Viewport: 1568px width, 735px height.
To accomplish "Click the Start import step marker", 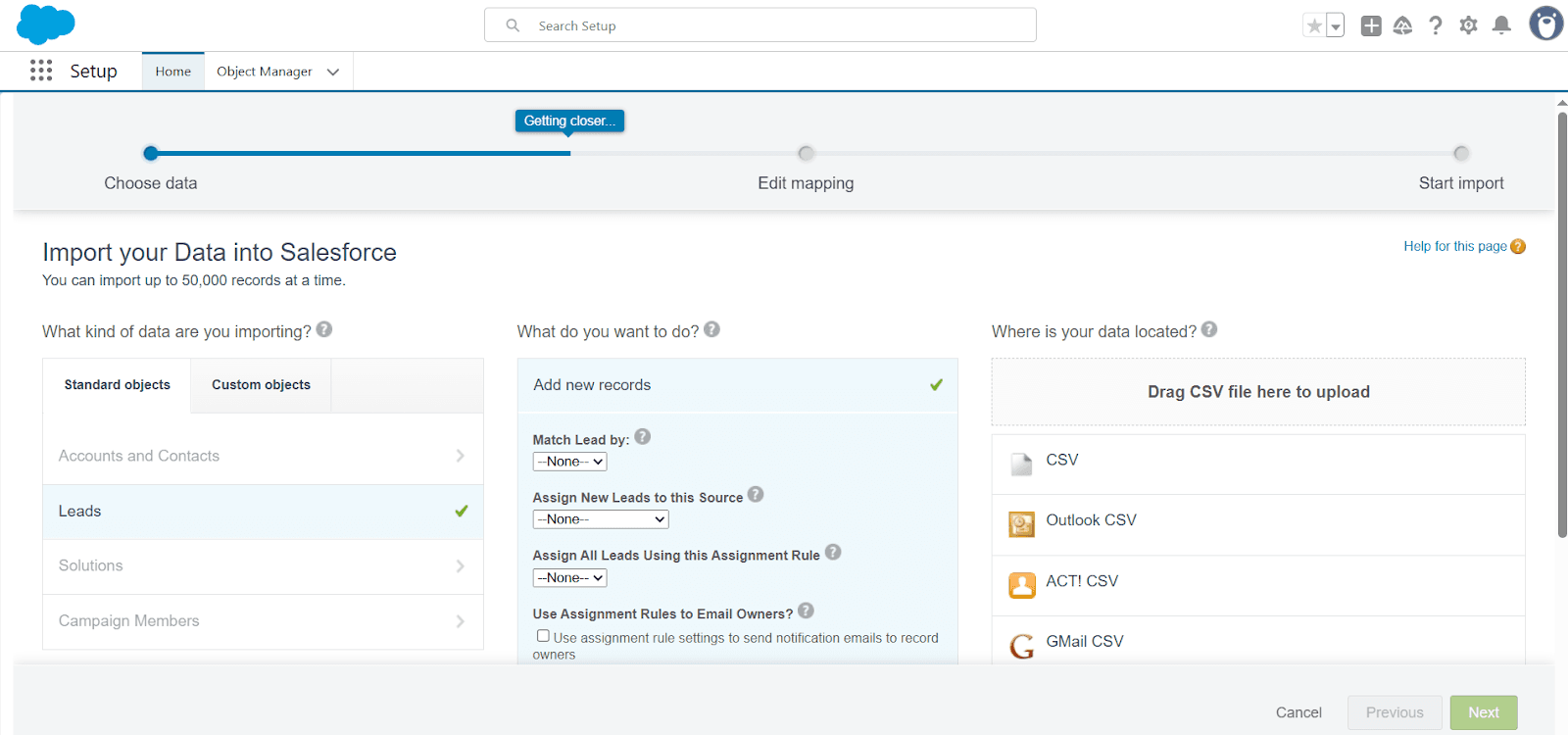I will click(1461, 153).
